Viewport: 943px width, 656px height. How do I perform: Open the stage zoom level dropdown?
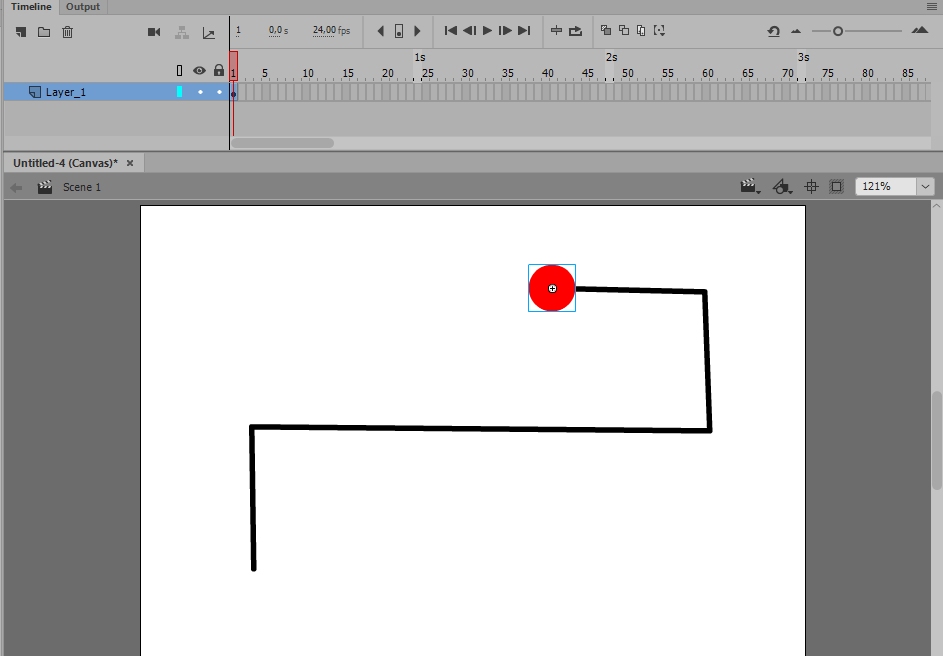tap(925, 186)
